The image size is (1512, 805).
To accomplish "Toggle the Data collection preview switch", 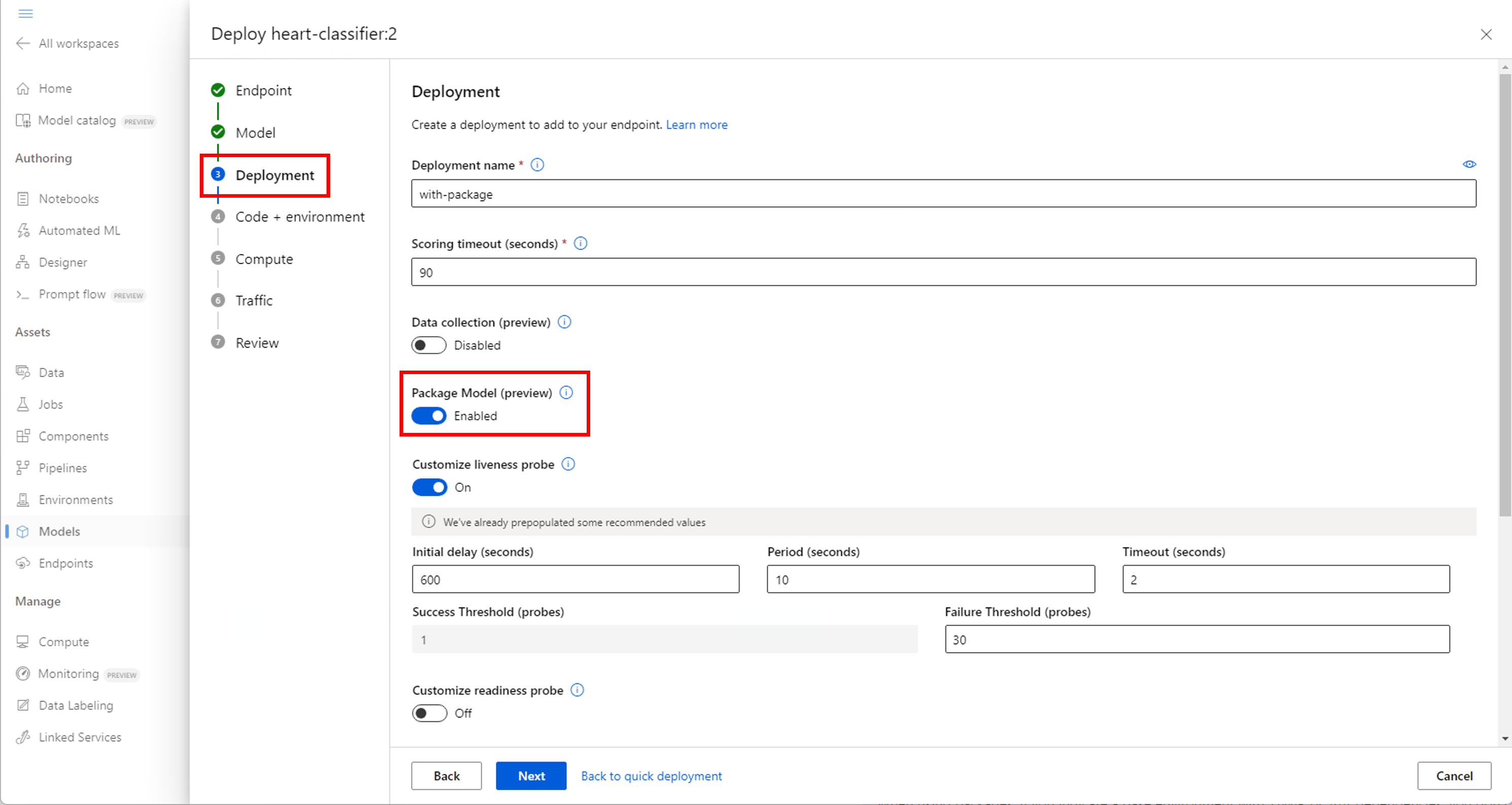I will click(x=428, y=345).
